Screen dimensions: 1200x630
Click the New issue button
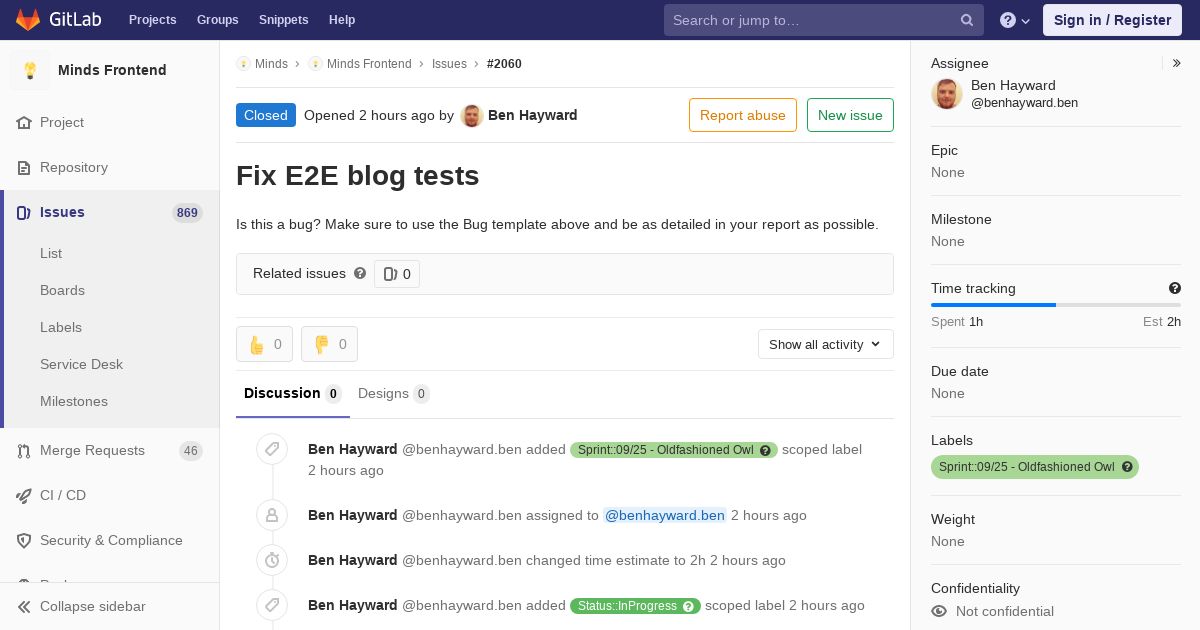click(x=850, y=115)
